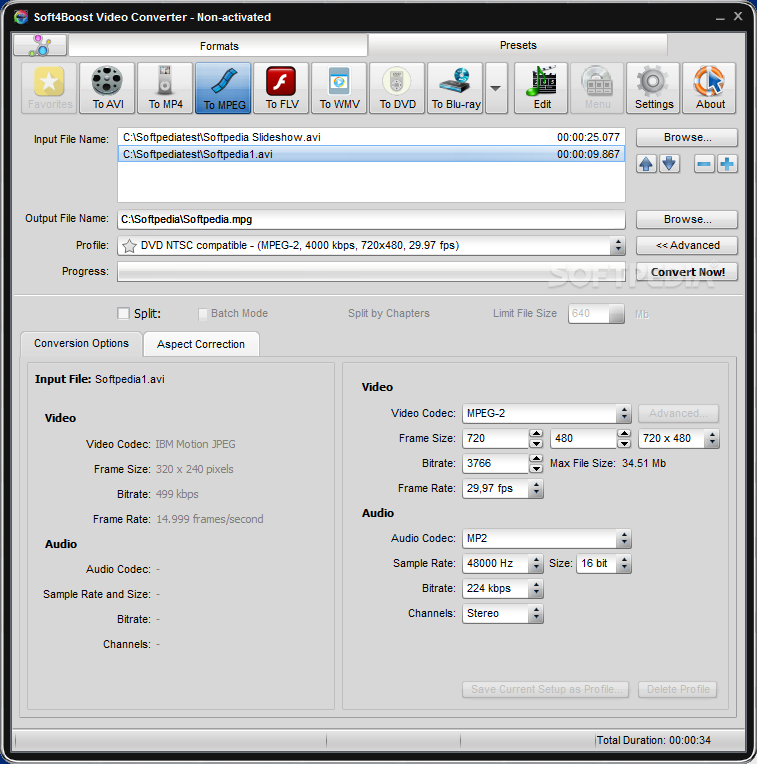Open the Profile dropdown list
757x764 pixels.
point(618,246)
